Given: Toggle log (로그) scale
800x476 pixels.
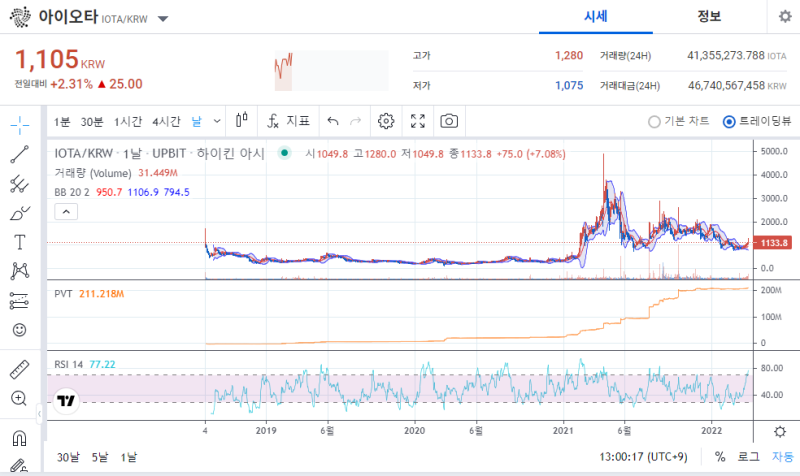Looking at the screenshot, I should (748, 457).
